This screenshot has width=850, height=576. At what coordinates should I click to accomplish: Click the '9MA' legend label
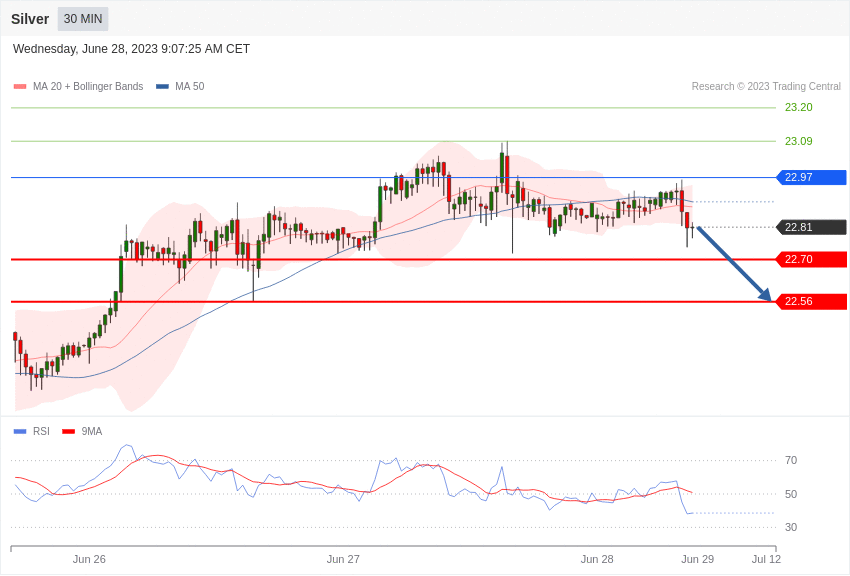(92, 431)
